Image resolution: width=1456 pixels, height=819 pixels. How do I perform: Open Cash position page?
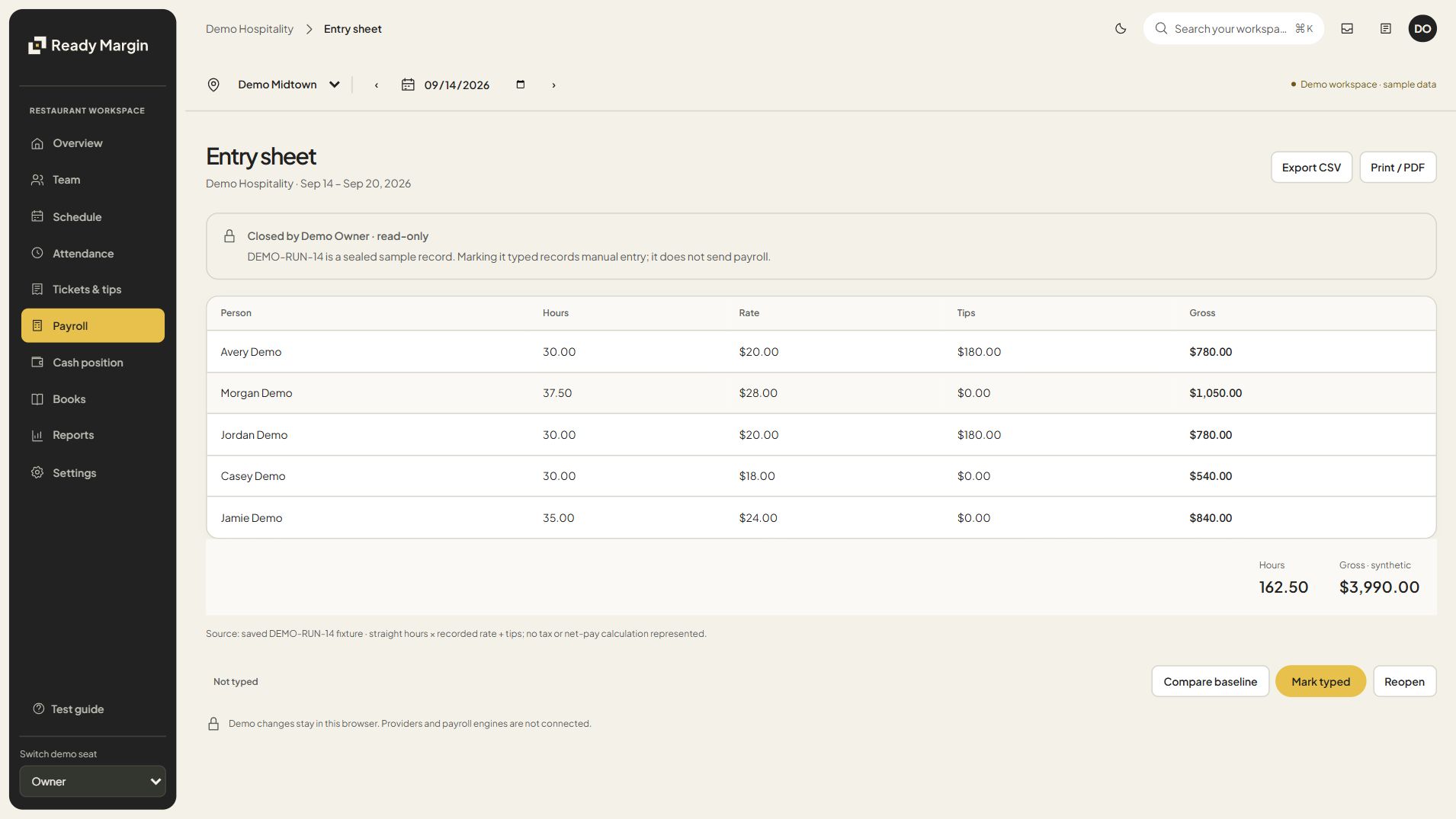[x=93, y=363]
